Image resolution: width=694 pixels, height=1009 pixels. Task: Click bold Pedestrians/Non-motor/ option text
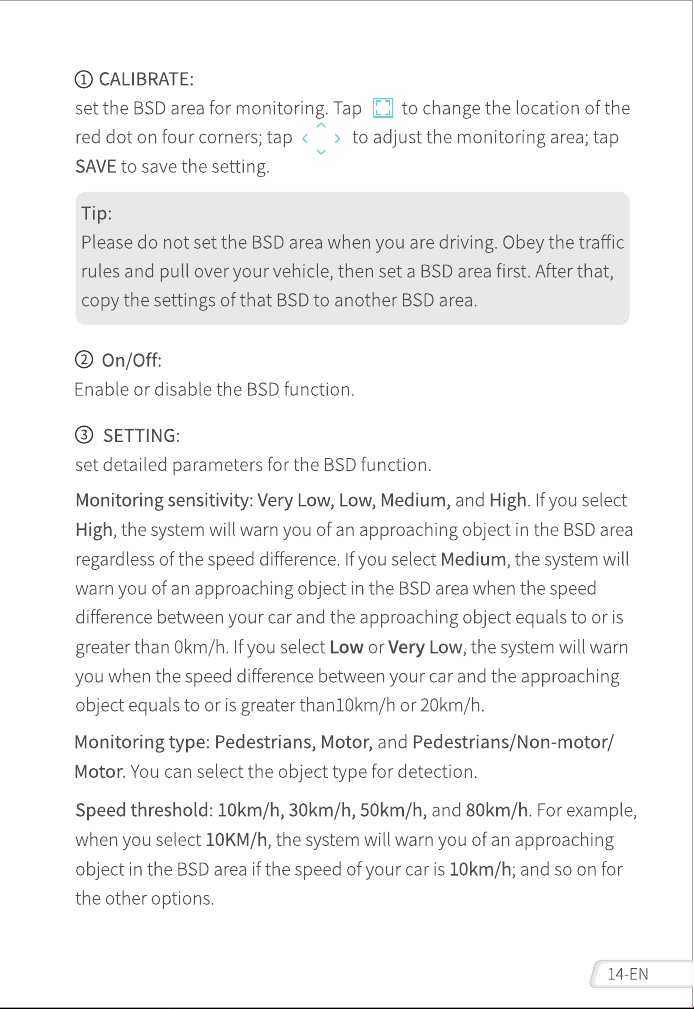click(513, 742)
